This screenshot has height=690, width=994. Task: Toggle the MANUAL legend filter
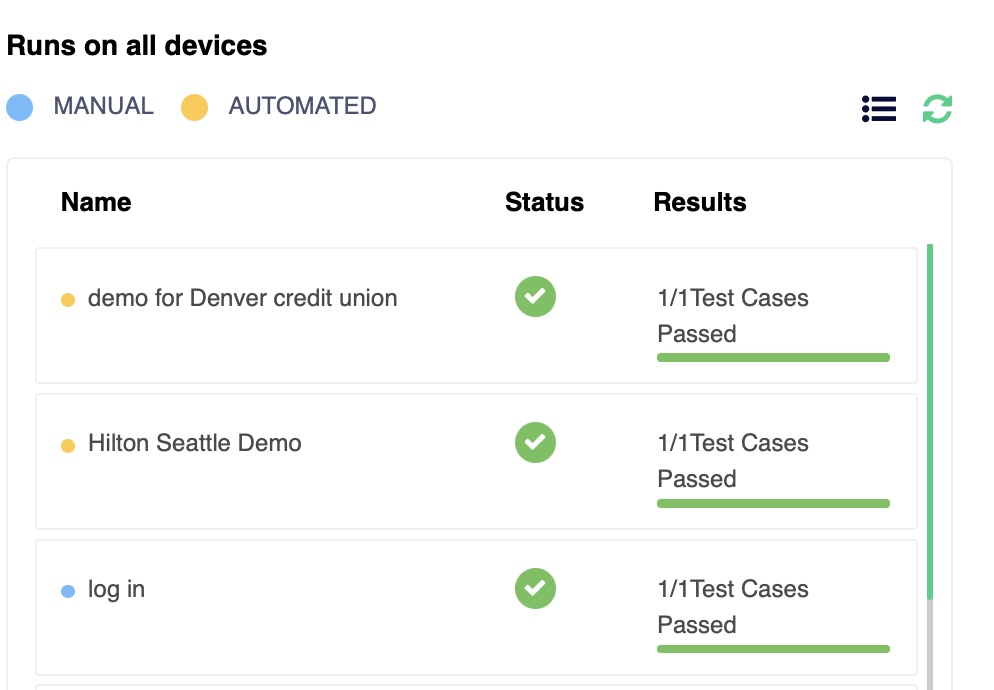103,106
